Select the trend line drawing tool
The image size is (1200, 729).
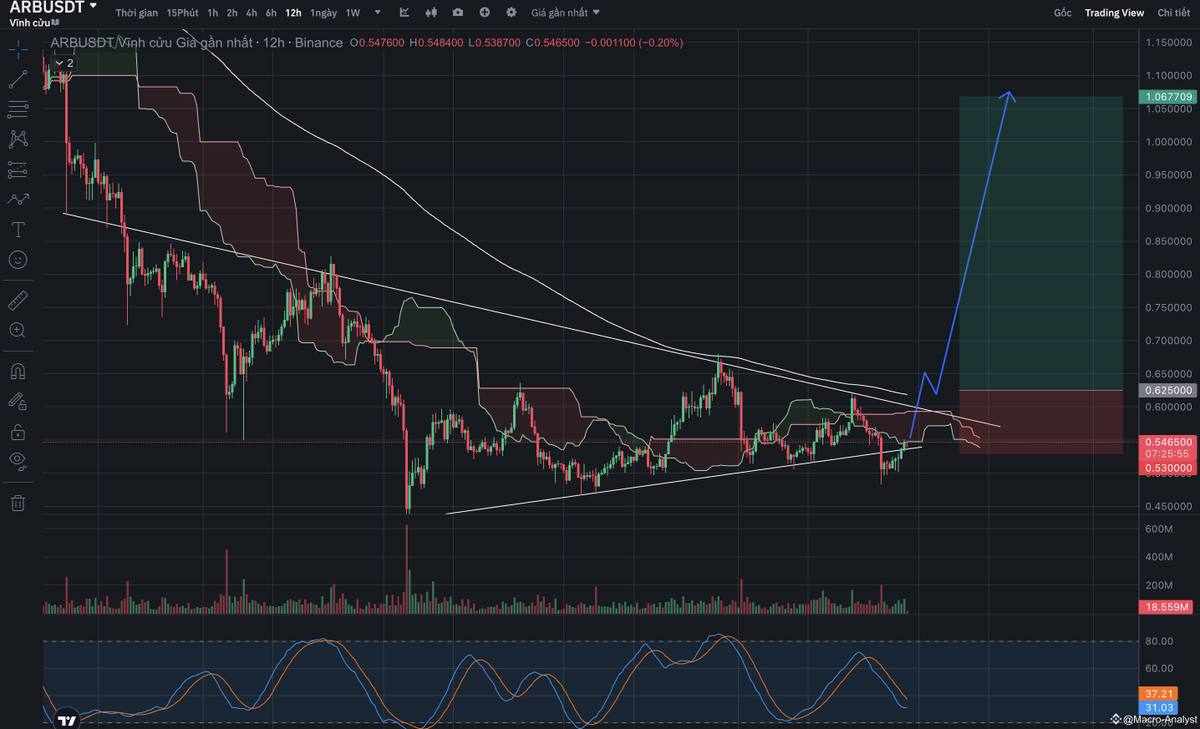pyautogui.click(x=17, y=79)
